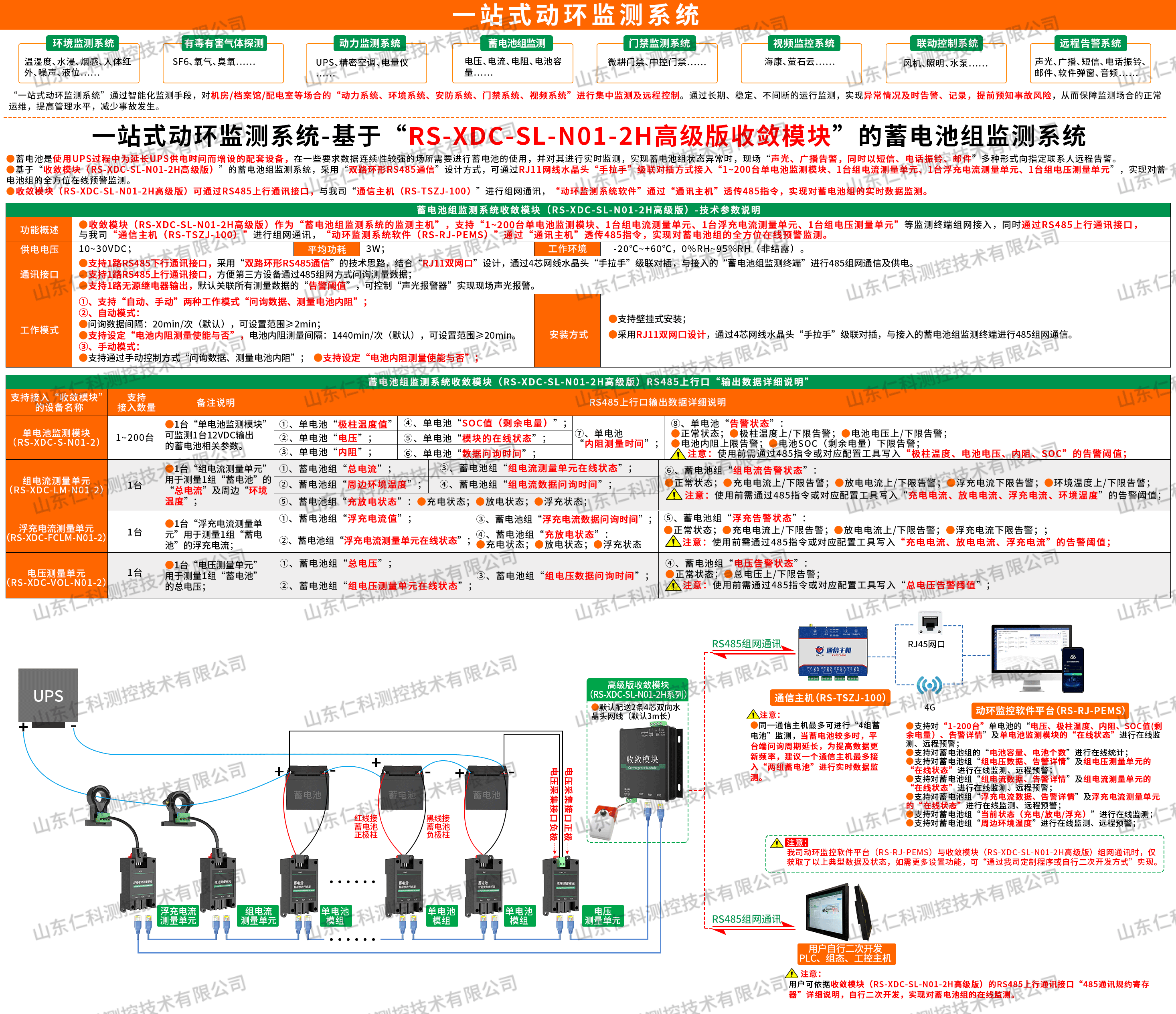Click the 4G wireless signal icon
1176x1014 pixels.
929,685
